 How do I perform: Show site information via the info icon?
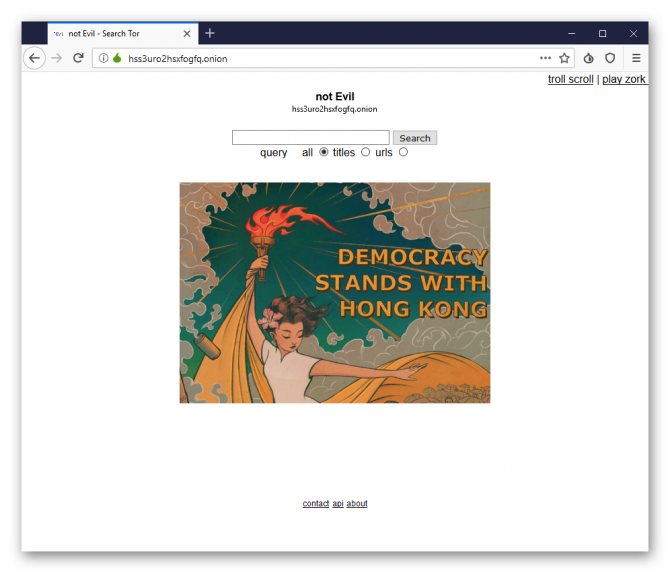tap(103, 58)
